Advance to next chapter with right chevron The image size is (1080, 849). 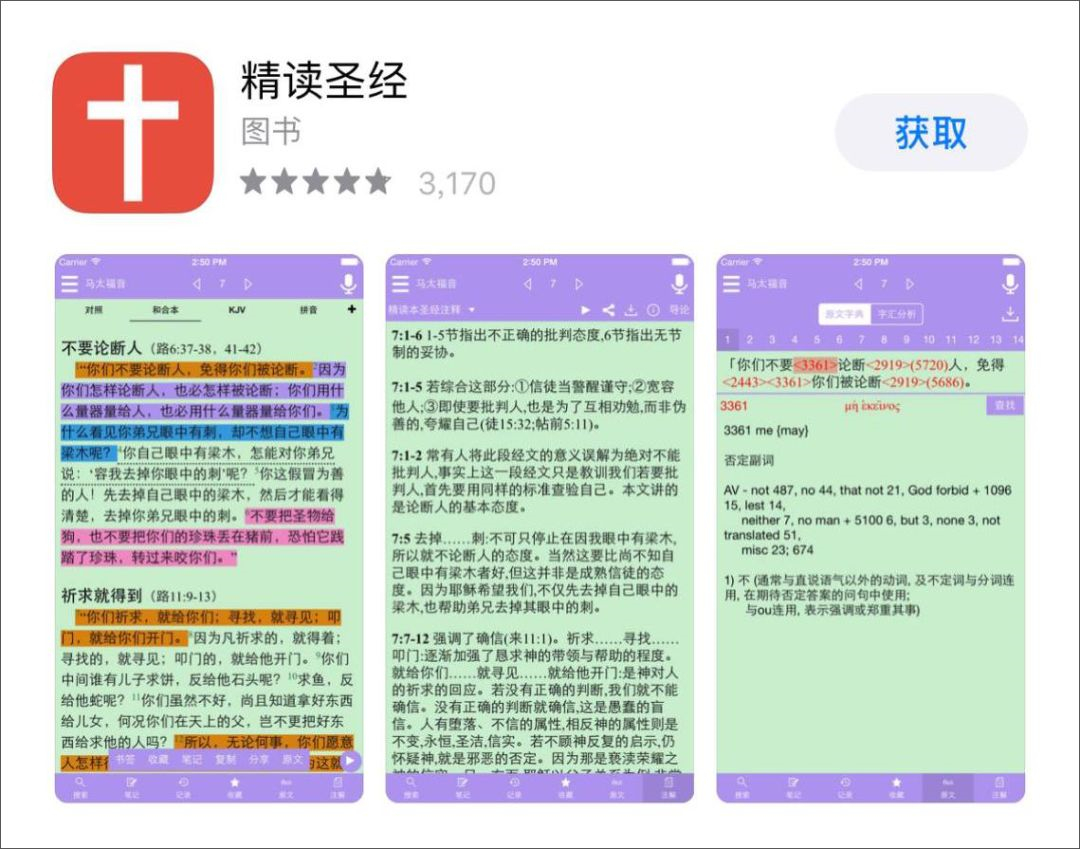click(x=249, y=283)
